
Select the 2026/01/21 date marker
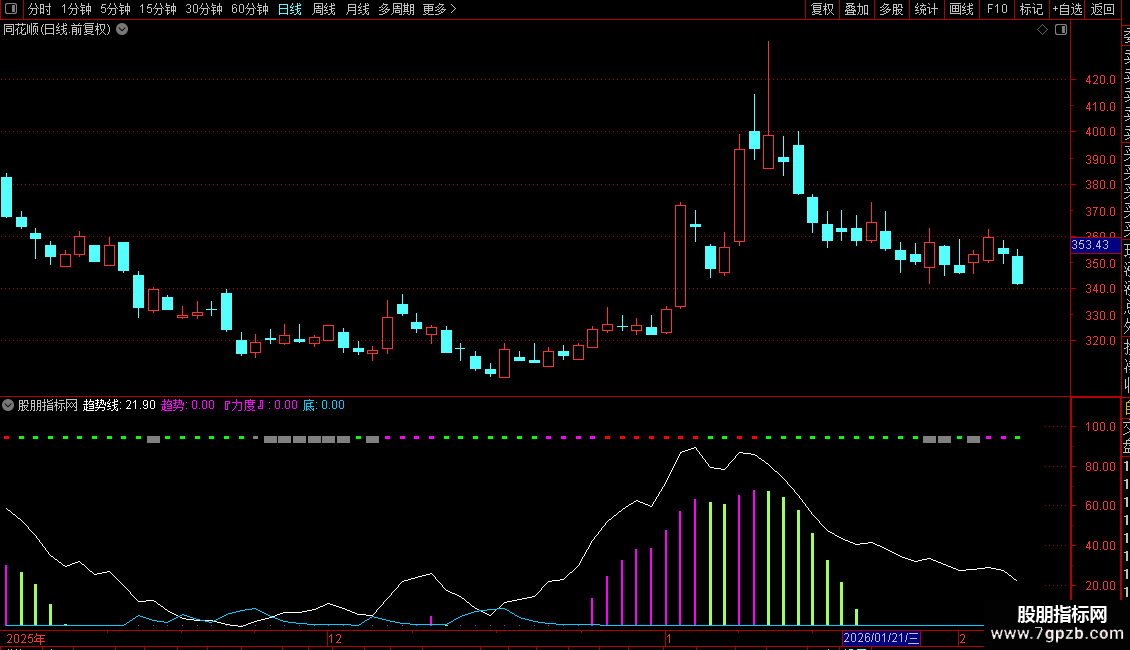click(x=881, y=638)
